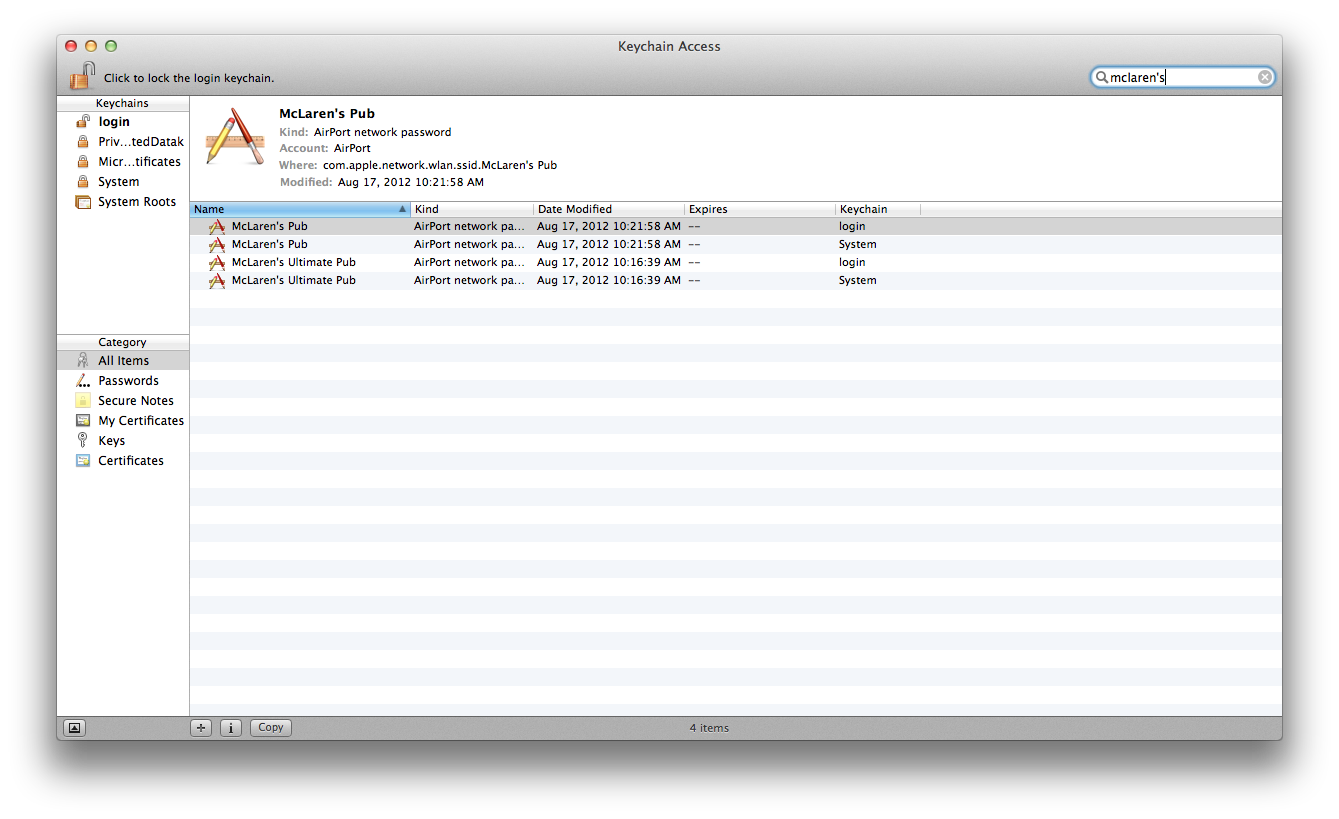The image size is (1339, 819).
Task: Click icon of McLaren's Ultimate Pub login row
Action: point(217,263)
